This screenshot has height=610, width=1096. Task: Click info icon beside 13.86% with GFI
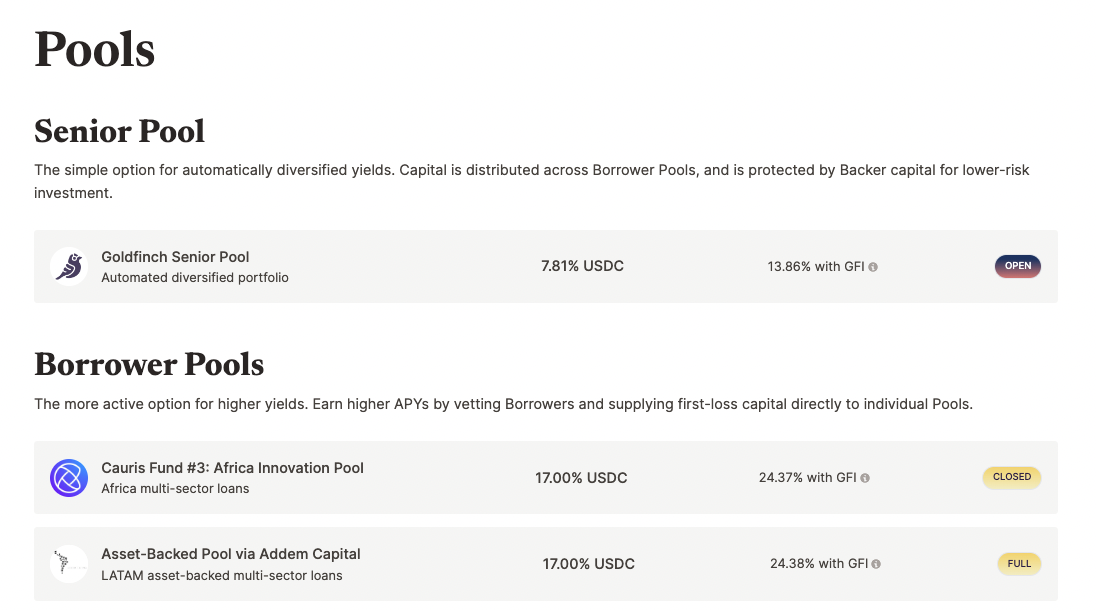[x=873, y=267]
